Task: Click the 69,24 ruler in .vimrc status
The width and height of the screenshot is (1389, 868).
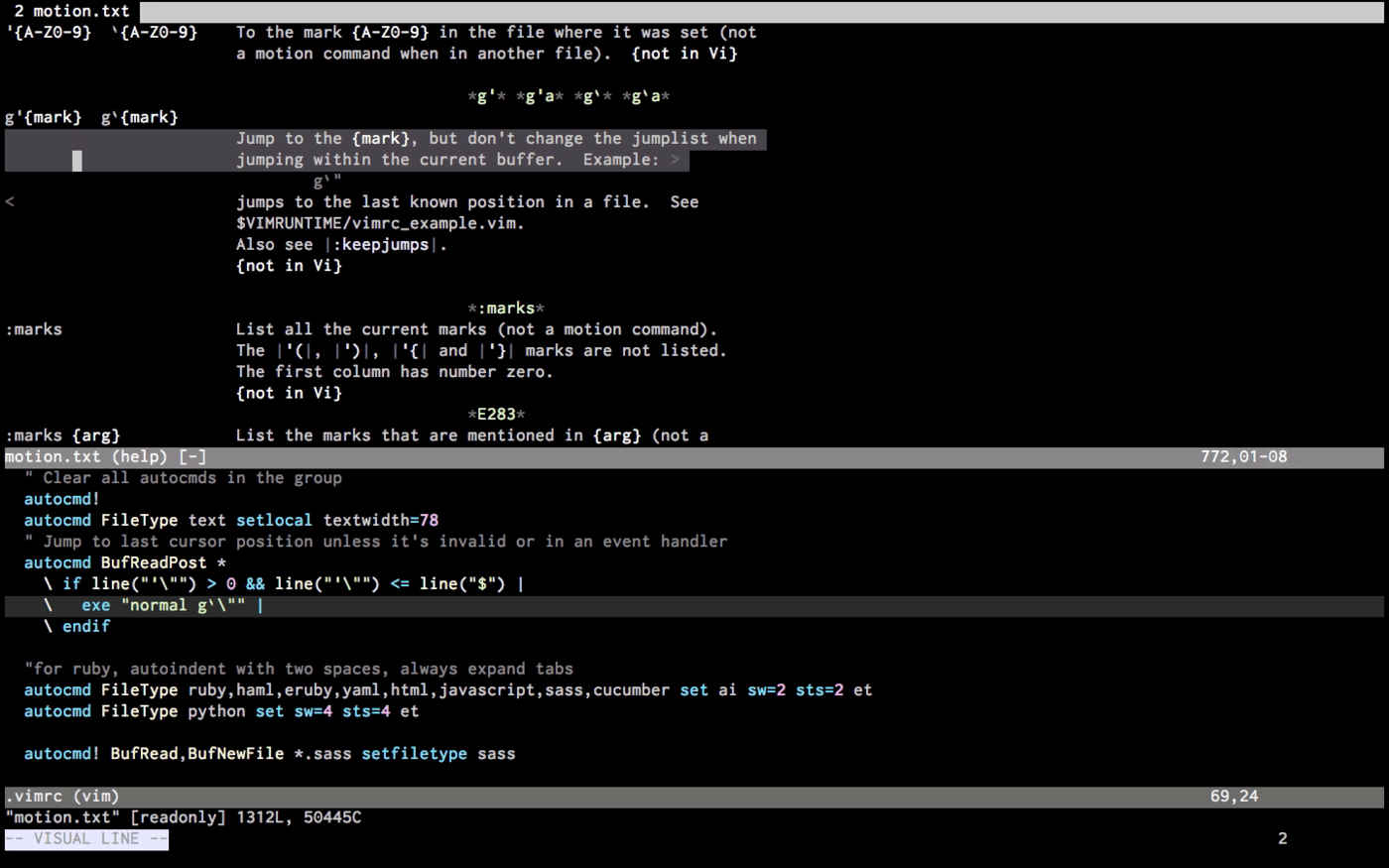Action: click(x=1233, y=797)
